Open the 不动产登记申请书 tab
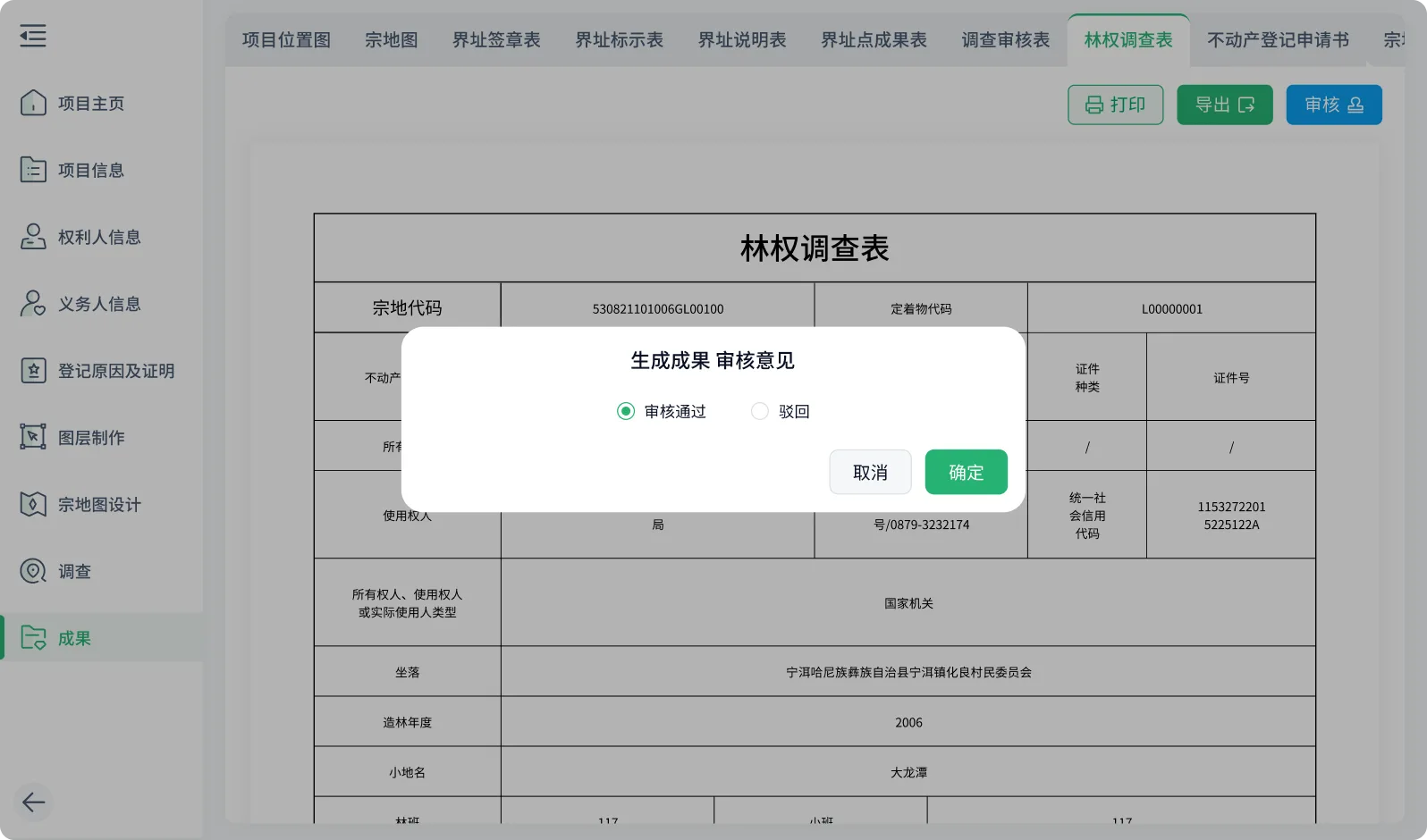This screenshot has width=1427, height=840. 1278,40
